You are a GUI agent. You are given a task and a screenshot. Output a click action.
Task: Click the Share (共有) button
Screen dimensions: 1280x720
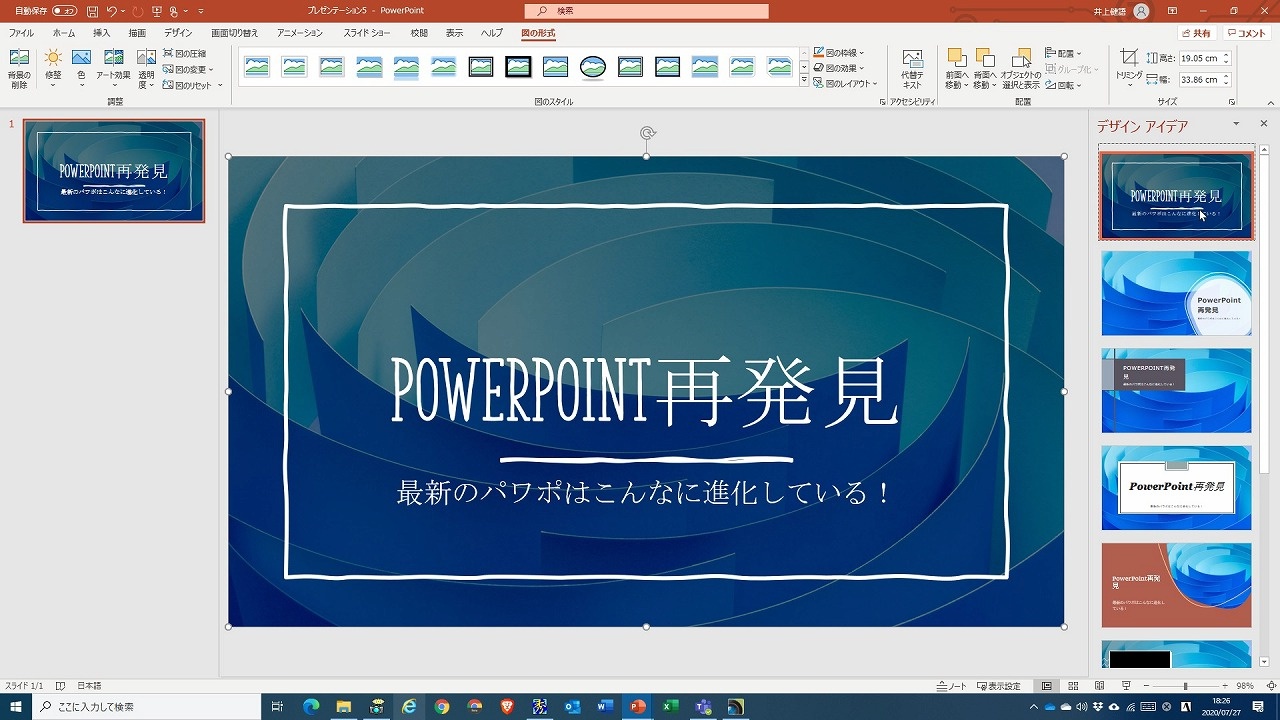[1195, 33]
